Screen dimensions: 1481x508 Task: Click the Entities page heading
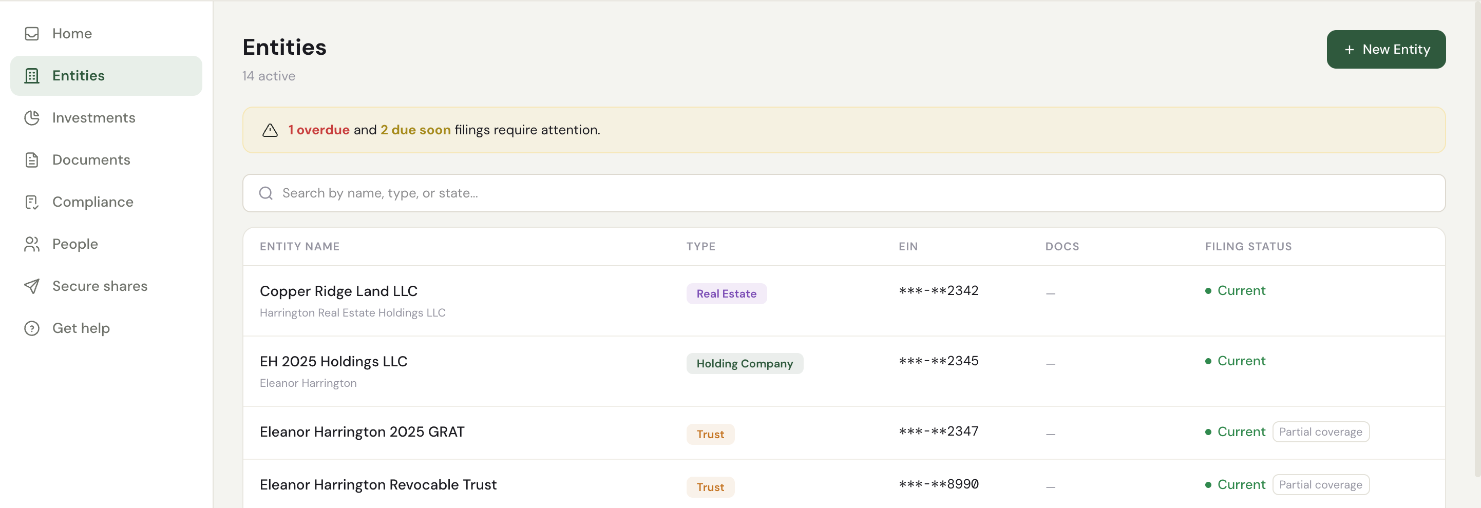(285, 47)
